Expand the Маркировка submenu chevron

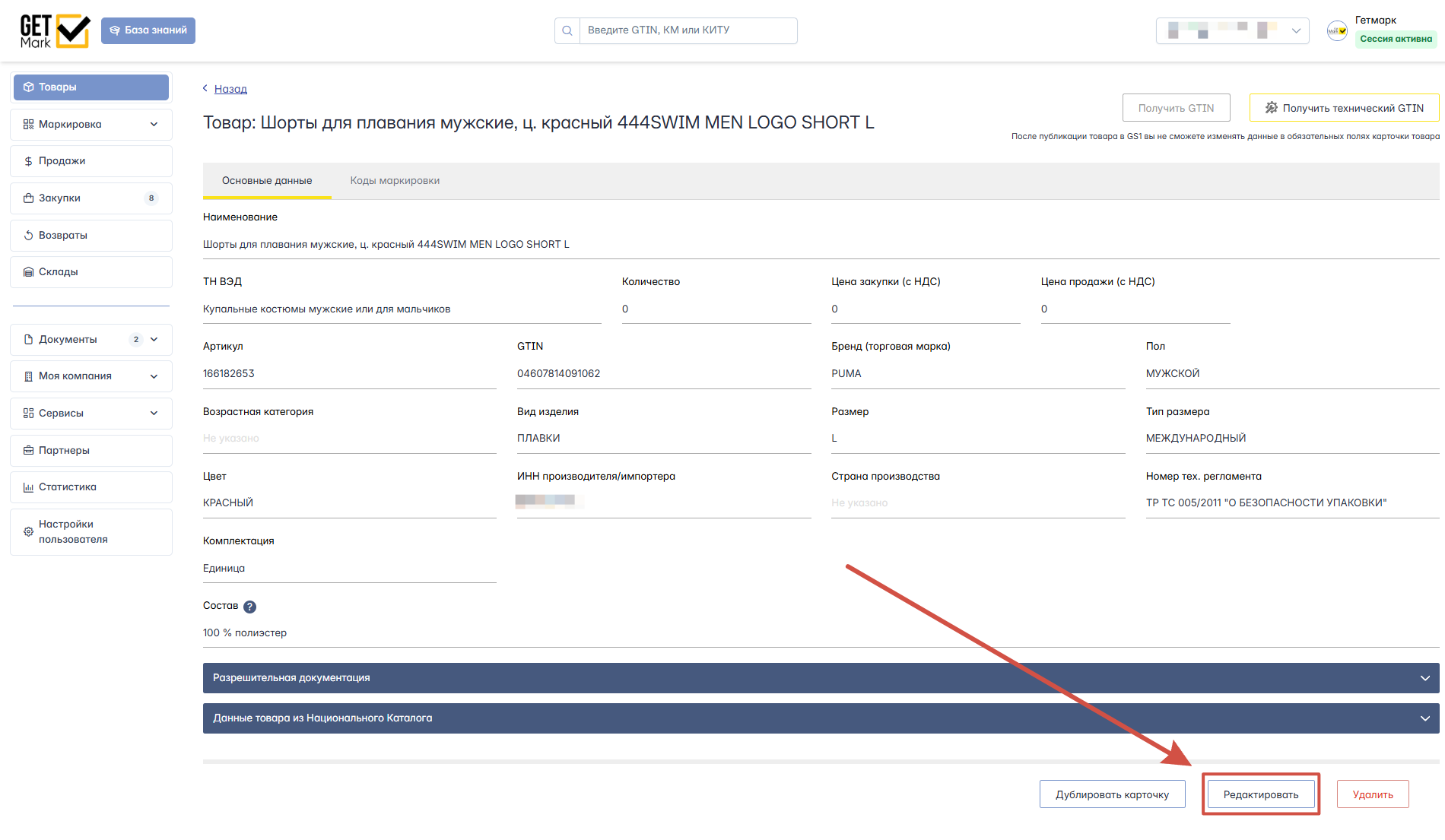pyautogui.click(x=154, y=125)
